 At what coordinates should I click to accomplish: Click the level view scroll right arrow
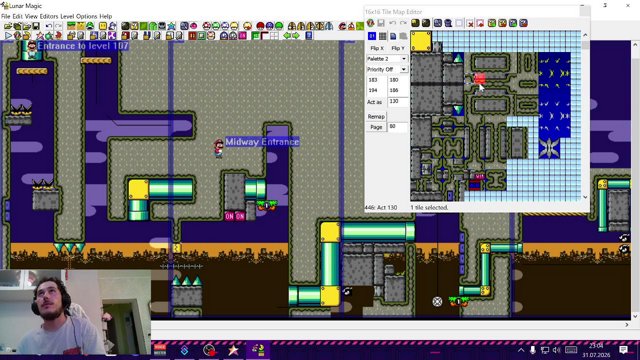point(627,325)
